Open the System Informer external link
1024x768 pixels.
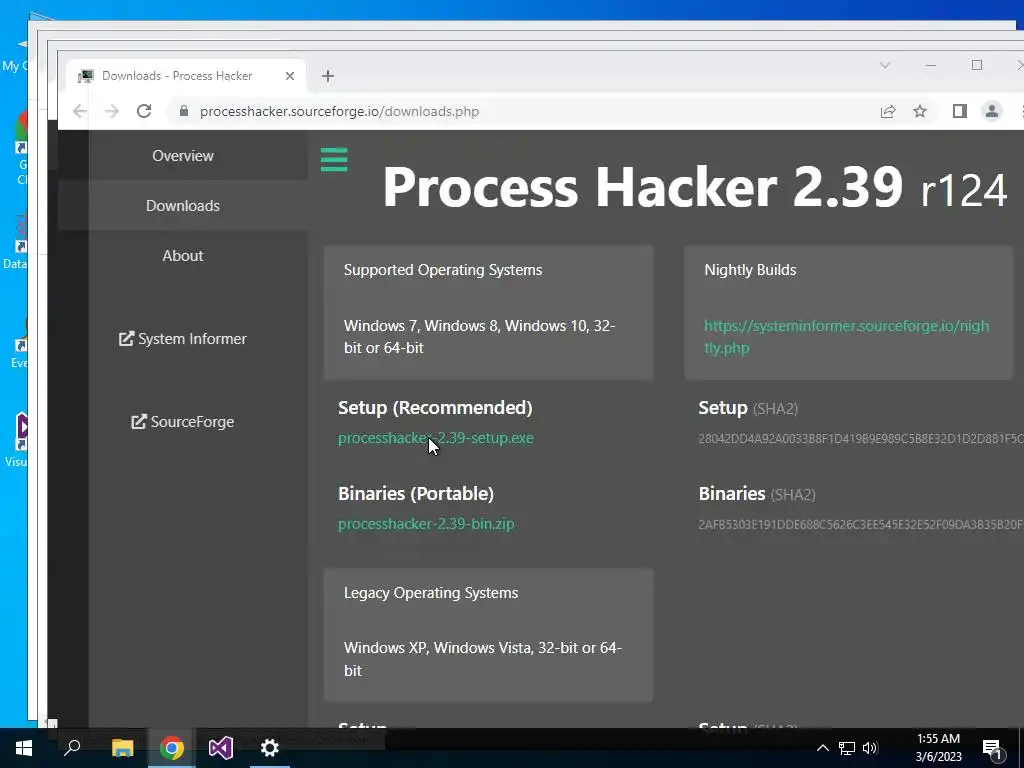[183, 339]
